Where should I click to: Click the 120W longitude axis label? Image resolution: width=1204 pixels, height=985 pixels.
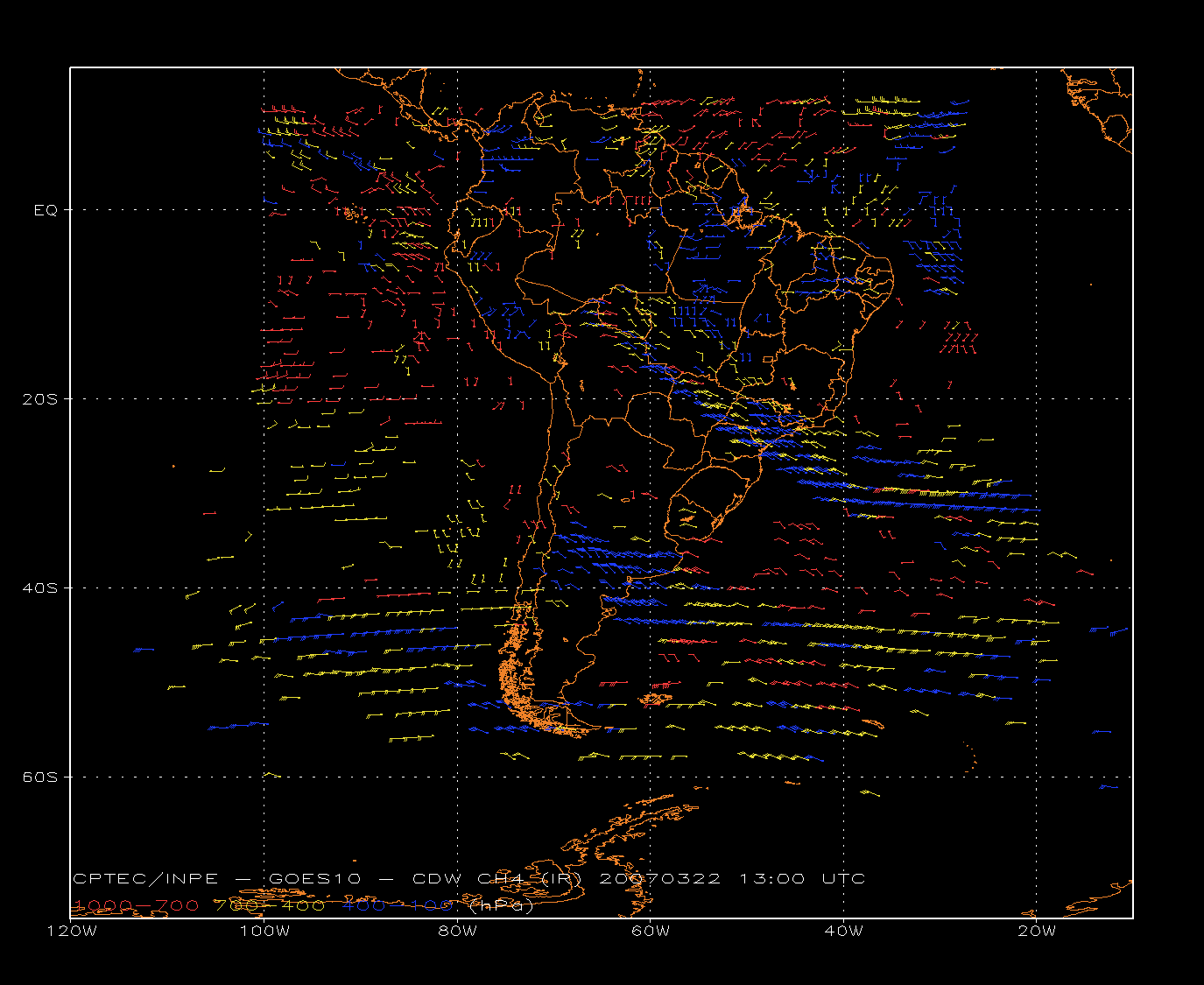(71, 931)
